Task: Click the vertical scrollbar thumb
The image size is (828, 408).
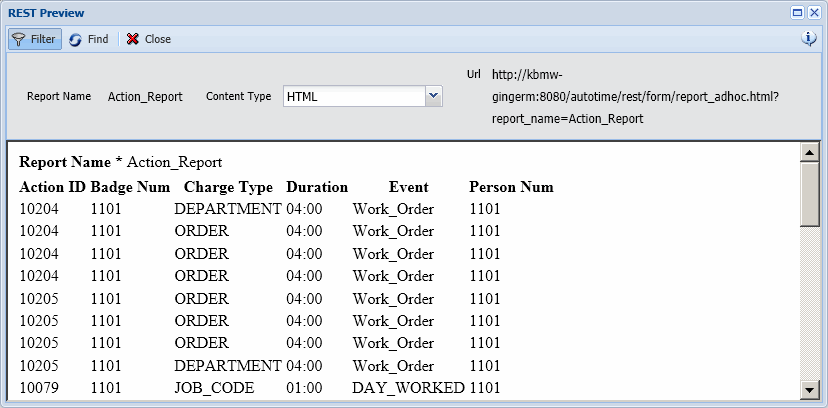Action: [x=809, y=193]
